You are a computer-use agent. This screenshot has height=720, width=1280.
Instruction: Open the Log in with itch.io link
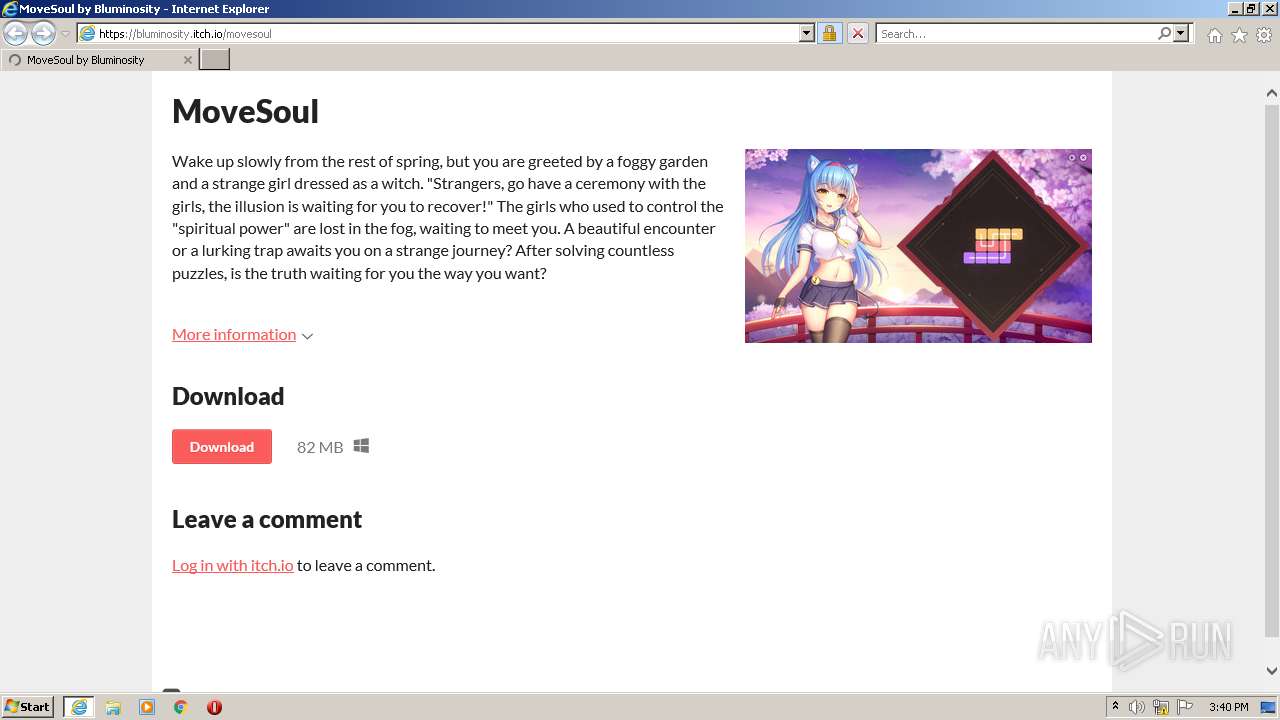pyautogui.click(x=233, y=565)
